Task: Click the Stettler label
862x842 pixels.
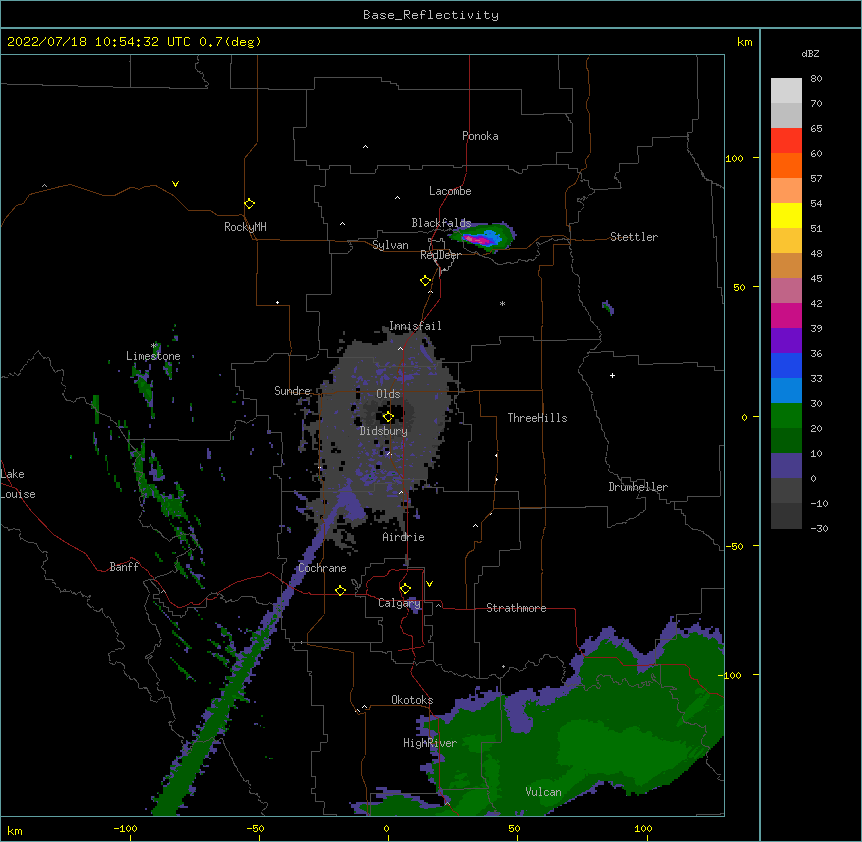Action: 634,237
